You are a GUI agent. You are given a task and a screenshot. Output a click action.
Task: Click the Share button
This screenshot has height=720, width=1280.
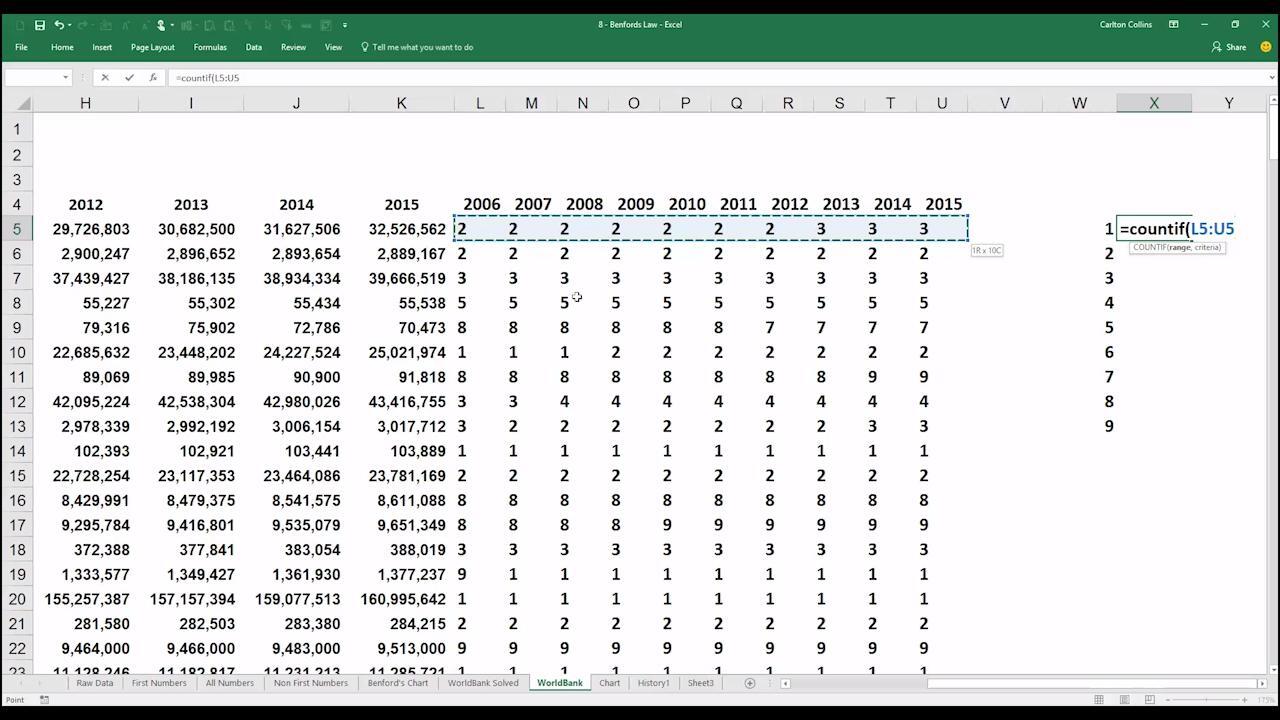(1229, 47)
